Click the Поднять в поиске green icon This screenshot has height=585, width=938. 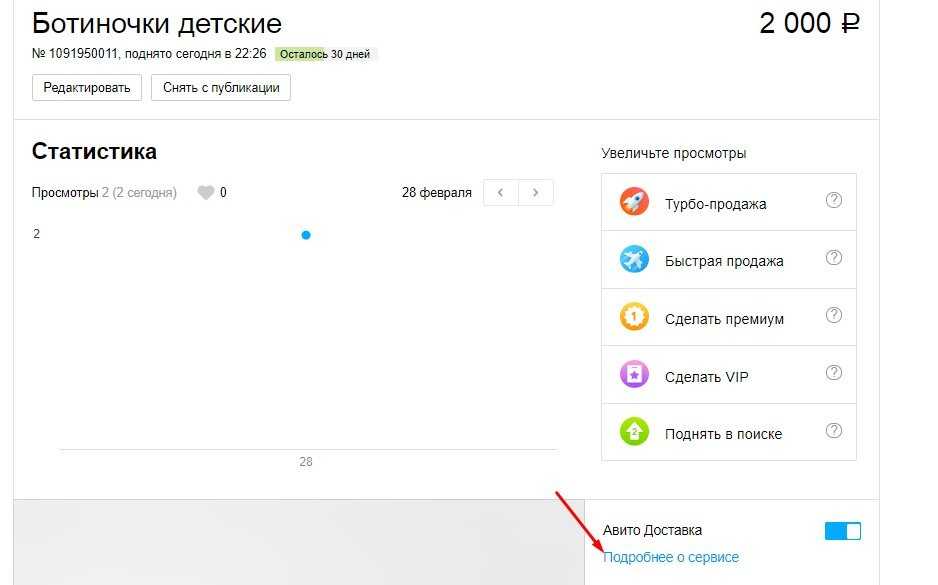pos(634,433)
